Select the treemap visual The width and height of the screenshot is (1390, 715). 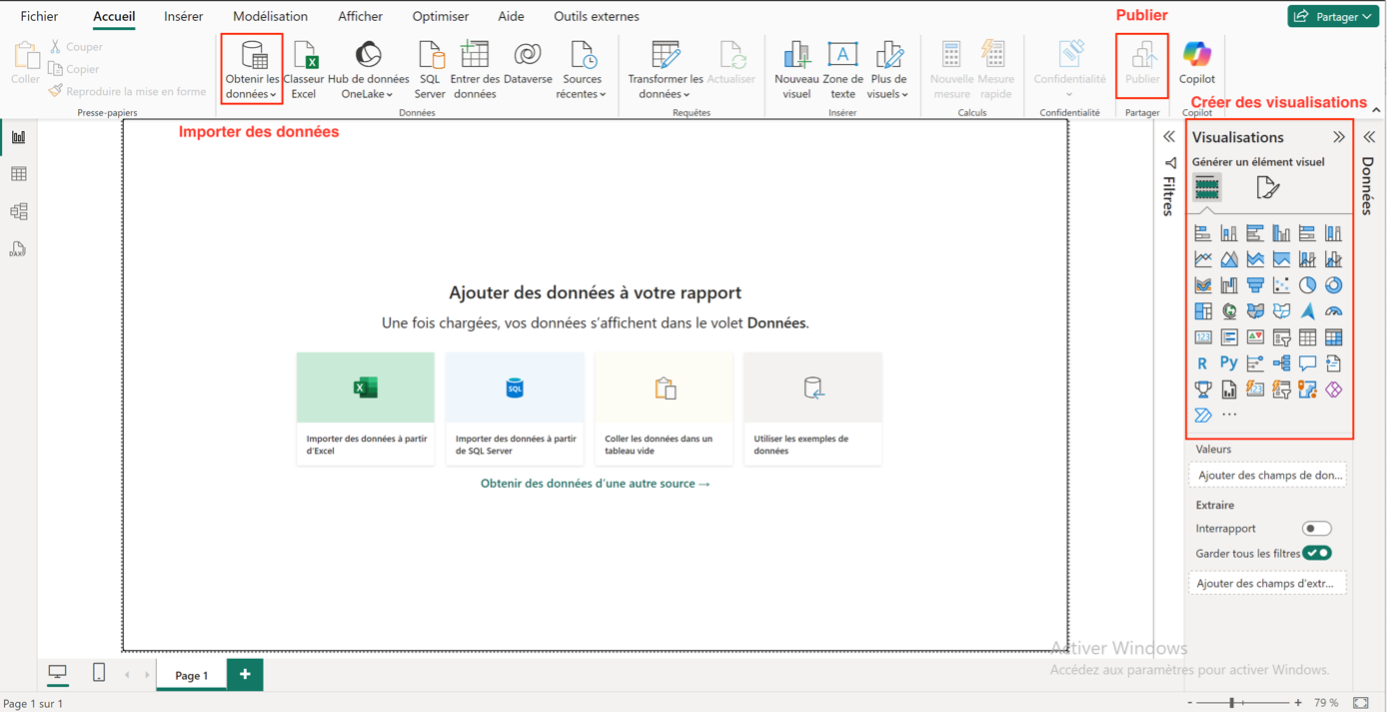tap(1203, 311)
